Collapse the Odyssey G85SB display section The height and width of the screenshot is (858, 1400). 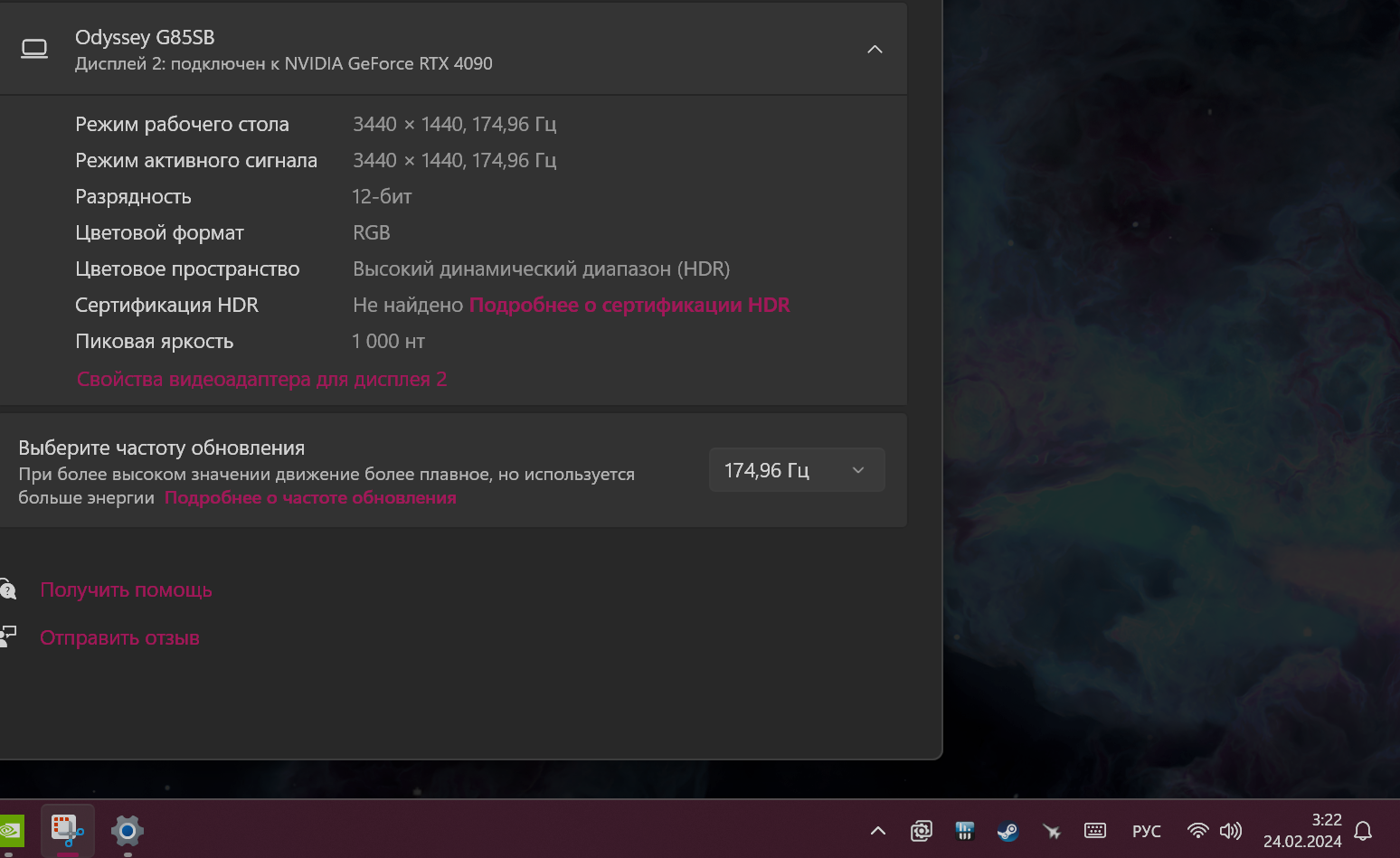tap(875, 50)
